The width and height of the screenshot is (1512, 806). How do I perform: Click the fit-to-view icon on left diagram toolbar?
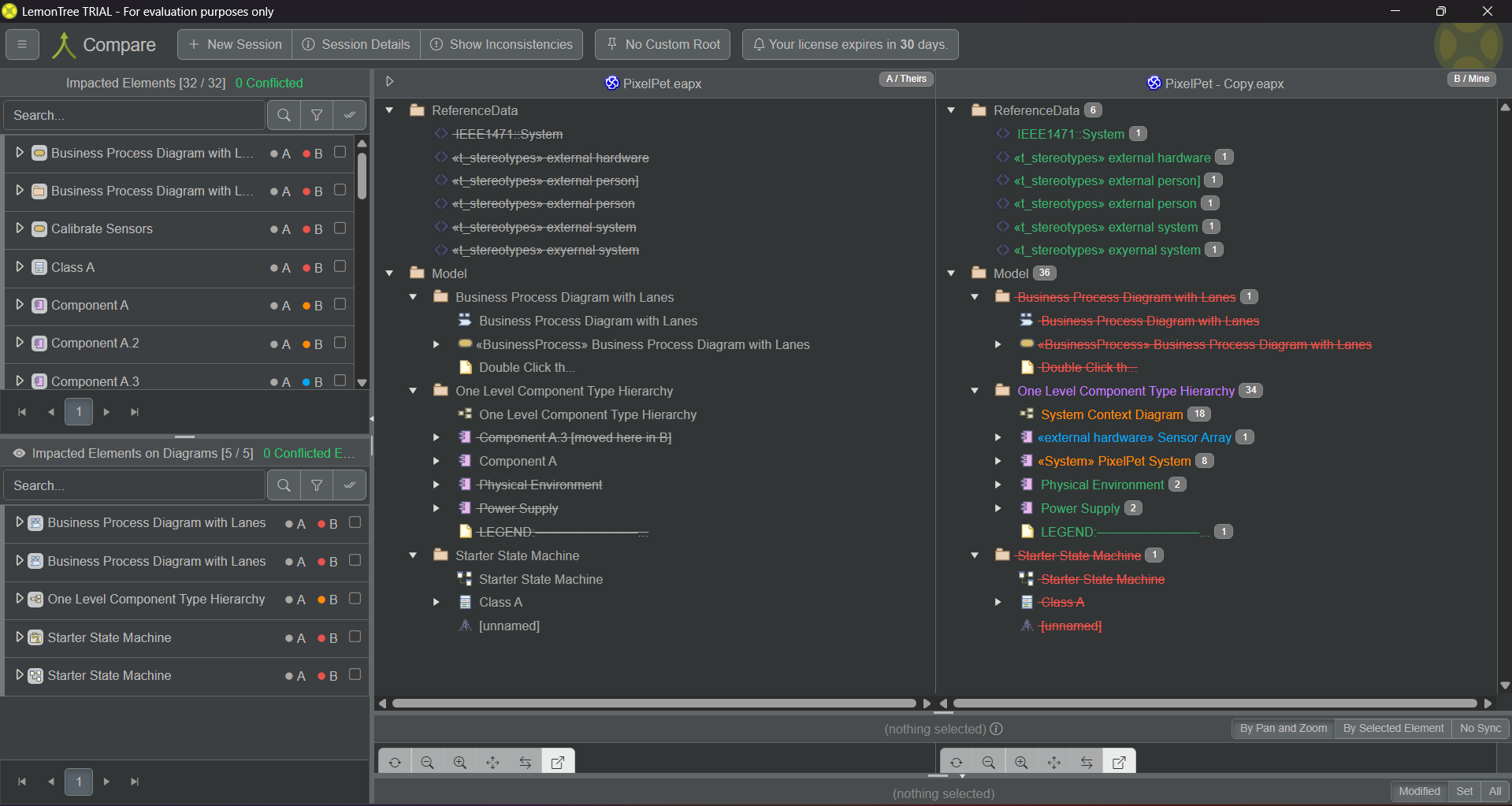492,762
